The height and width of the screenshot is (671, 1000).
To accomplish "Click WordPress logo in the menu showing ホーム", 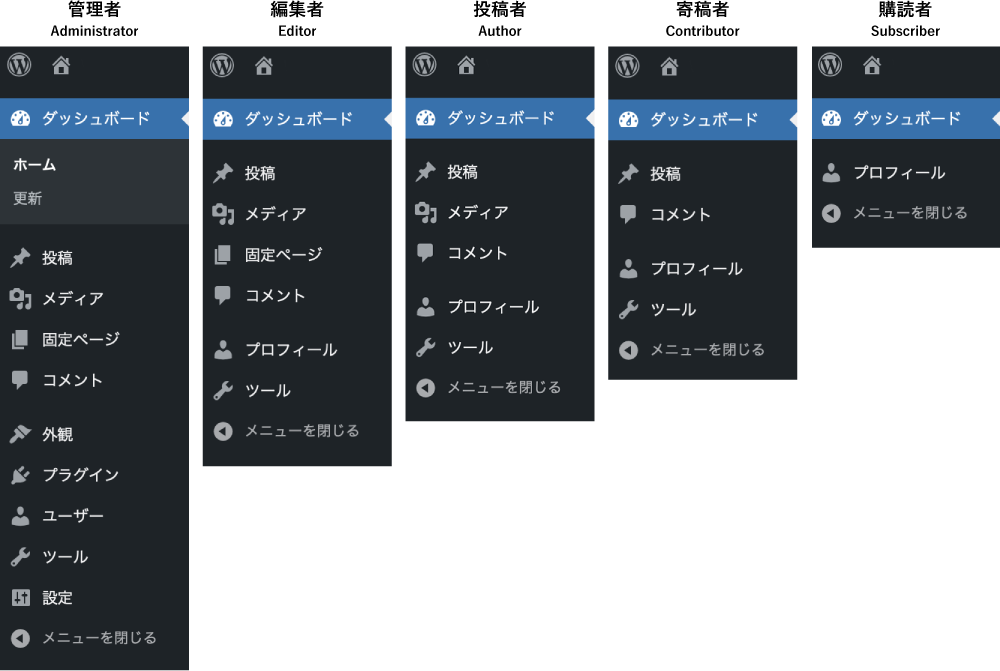I will pyautogui.click(x=20, y=66).
